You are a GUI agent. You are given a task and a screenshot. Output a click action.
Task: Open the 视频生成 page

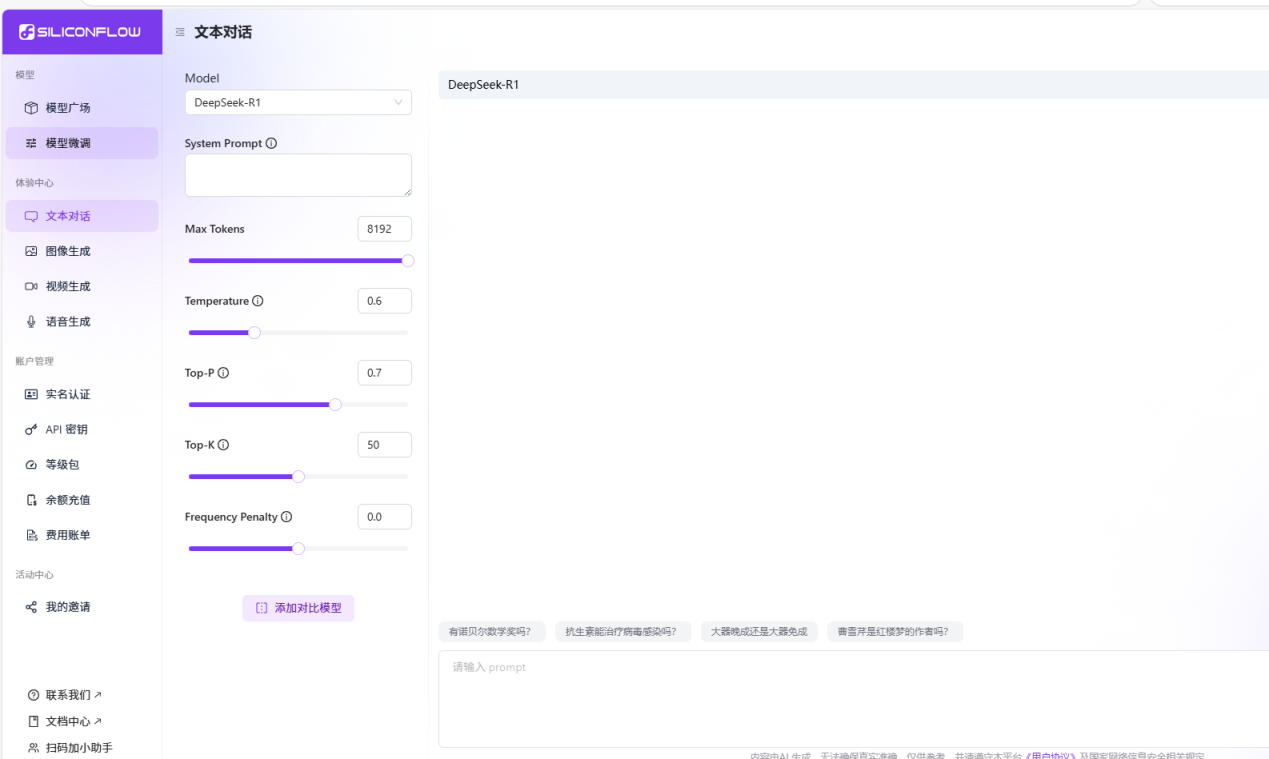click(x=68, y=286)
